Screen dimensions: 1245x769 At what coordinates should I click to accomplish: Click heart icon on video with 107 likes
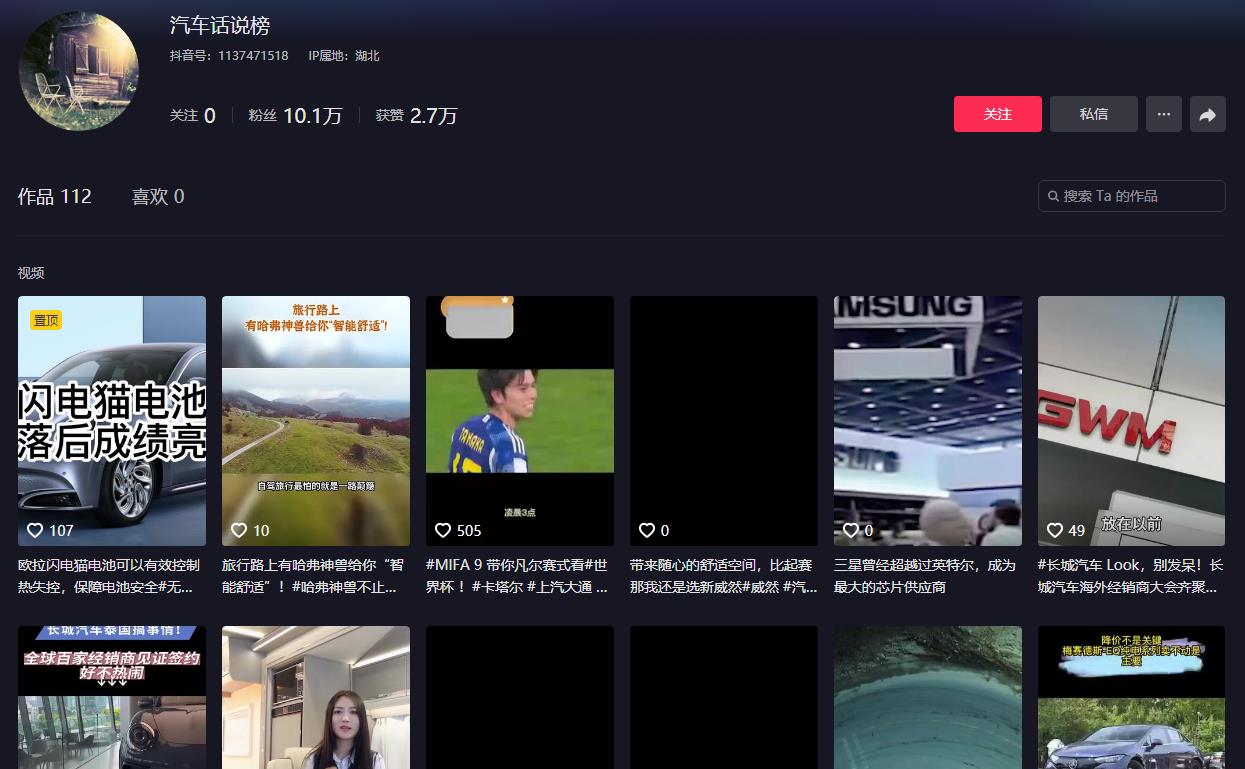coord(35,530)
